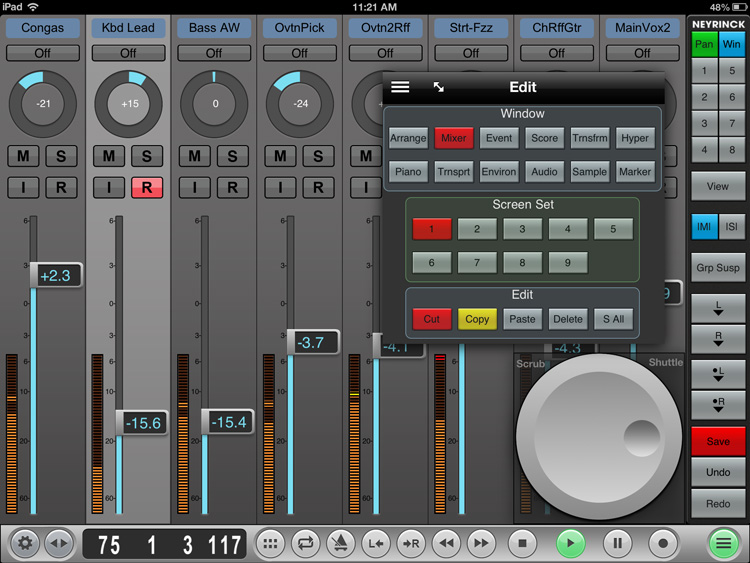The width and height of the screenshot is (750, 563).
Task: Disable record arm on Kbd Lead
Action: point(147,188)
